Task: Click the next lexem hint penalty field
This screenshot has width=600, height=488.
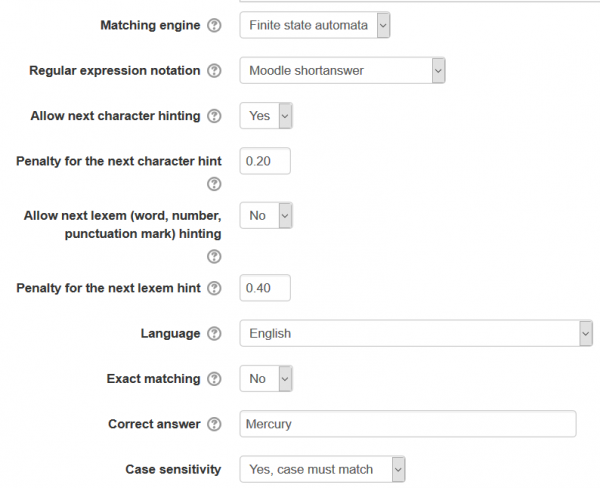Action: [265, 288]
